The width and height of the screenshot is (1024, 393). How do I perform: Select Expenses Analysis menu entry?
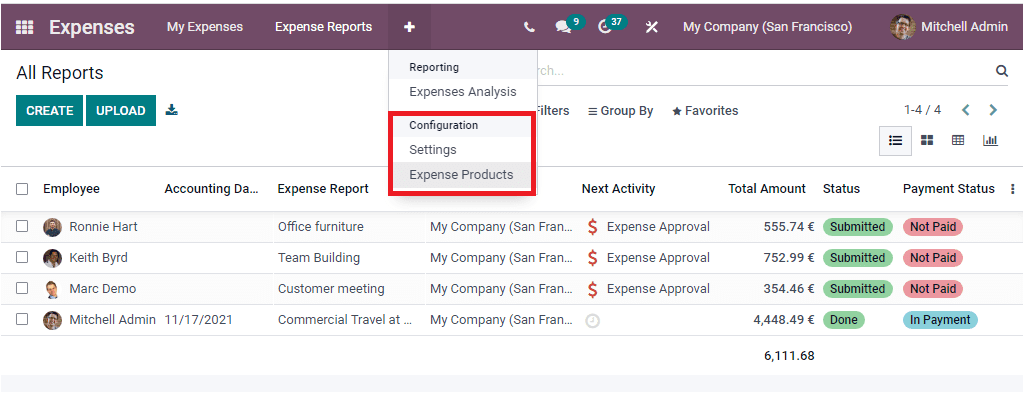[463, 92]
